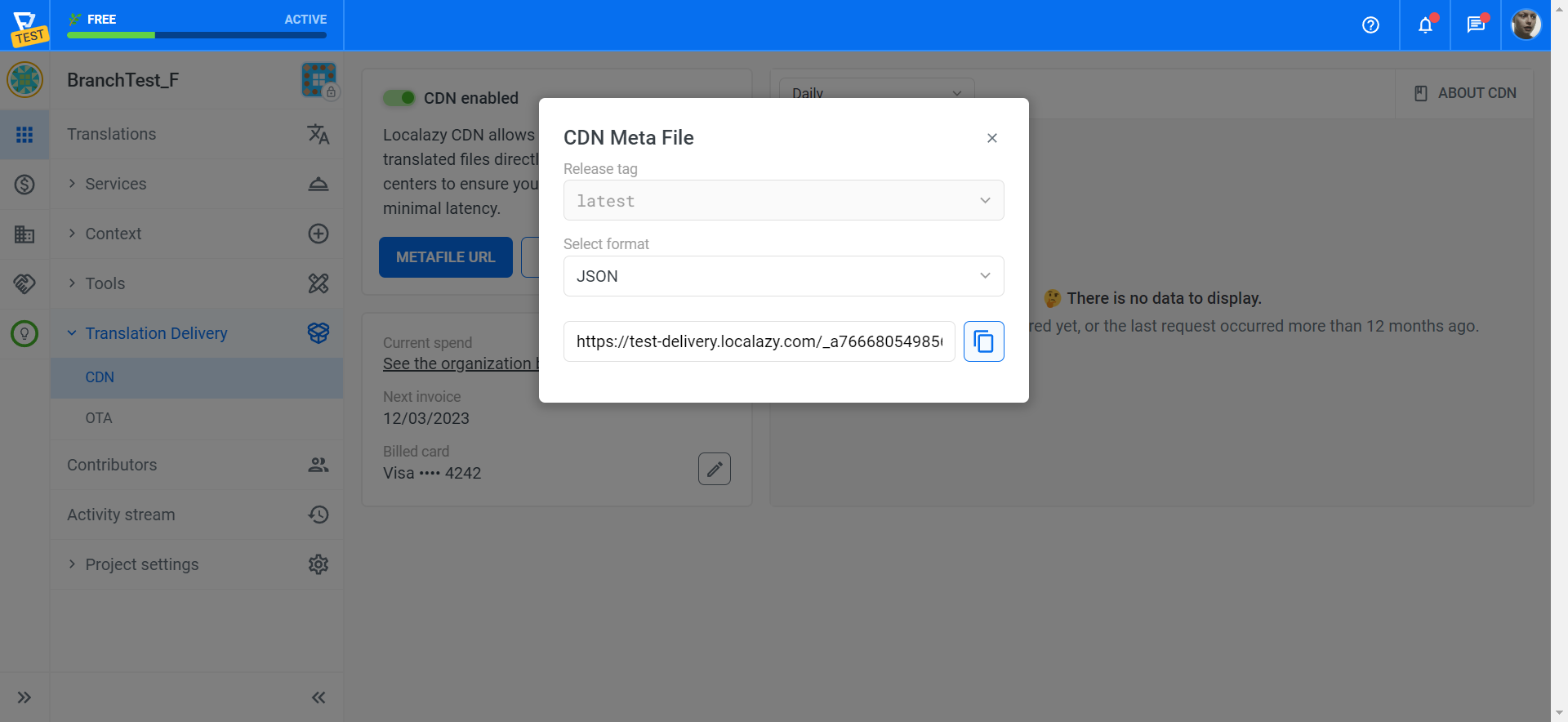The height and width of the screenshot is (722, 1568).
Task: Click the Tools wrench-cross icon
Action: tap(318, 283)
